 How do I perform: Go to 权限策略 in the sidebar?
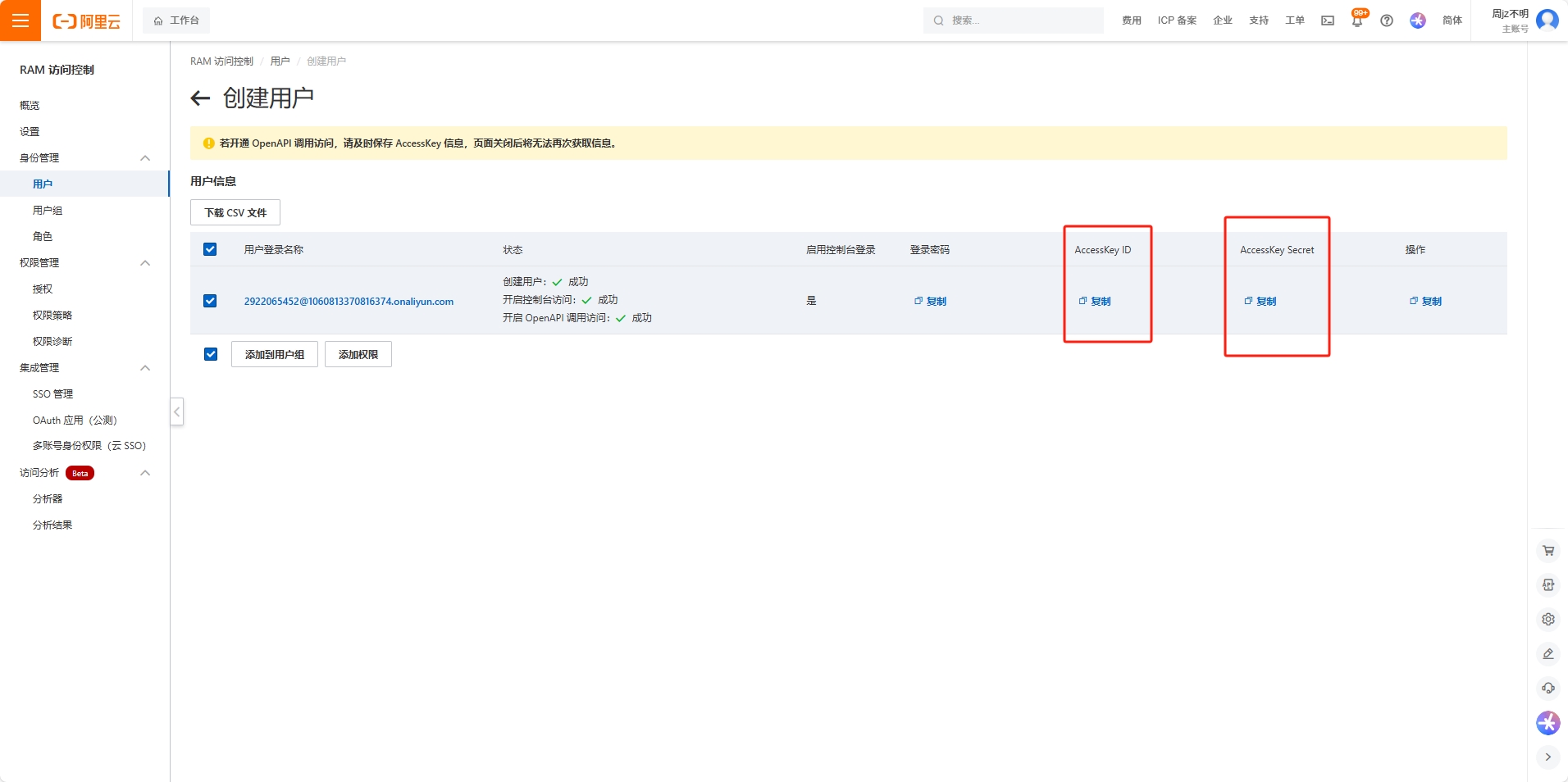[52, 316]
